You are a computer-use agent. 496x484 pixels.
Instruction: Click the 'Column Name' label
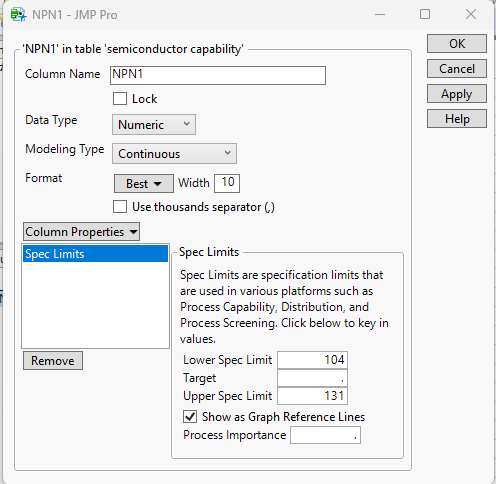click(x=62, y=74)
